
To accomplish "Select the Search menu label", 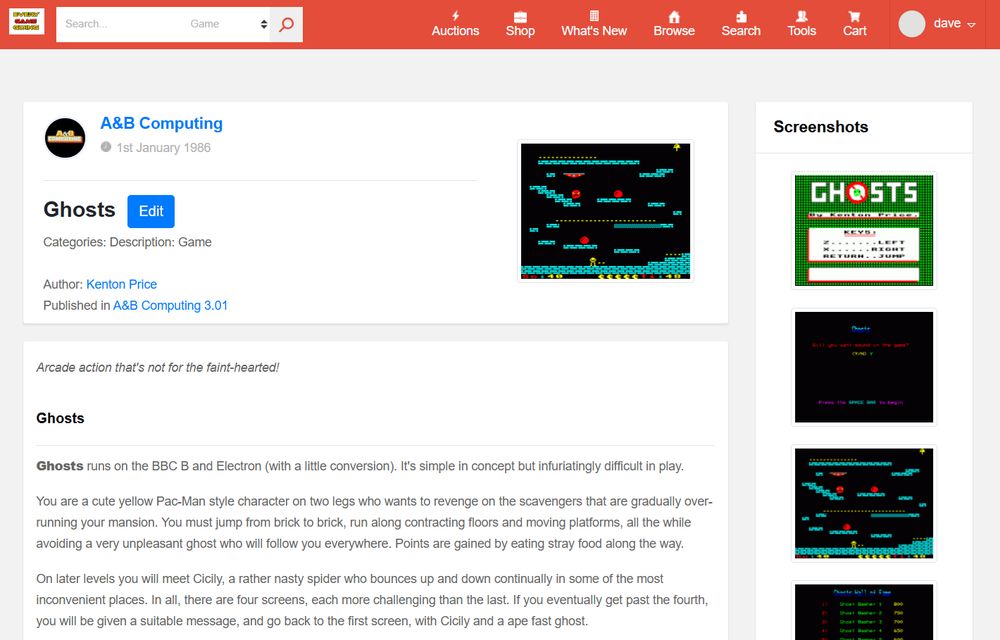I will (x=741, y=31).
